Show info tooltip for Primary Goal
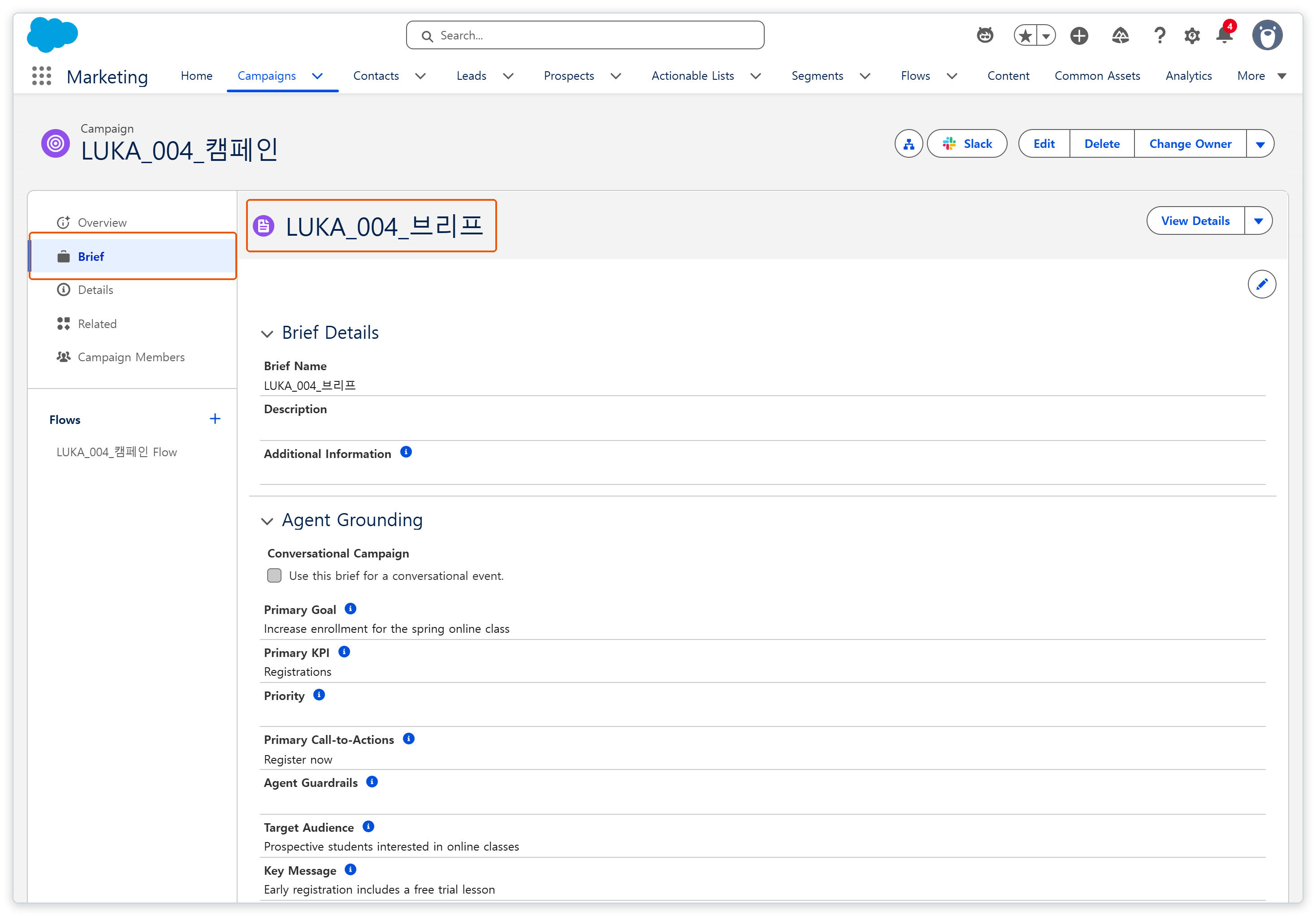The image size is (1316, 916). tap(350, 609)
